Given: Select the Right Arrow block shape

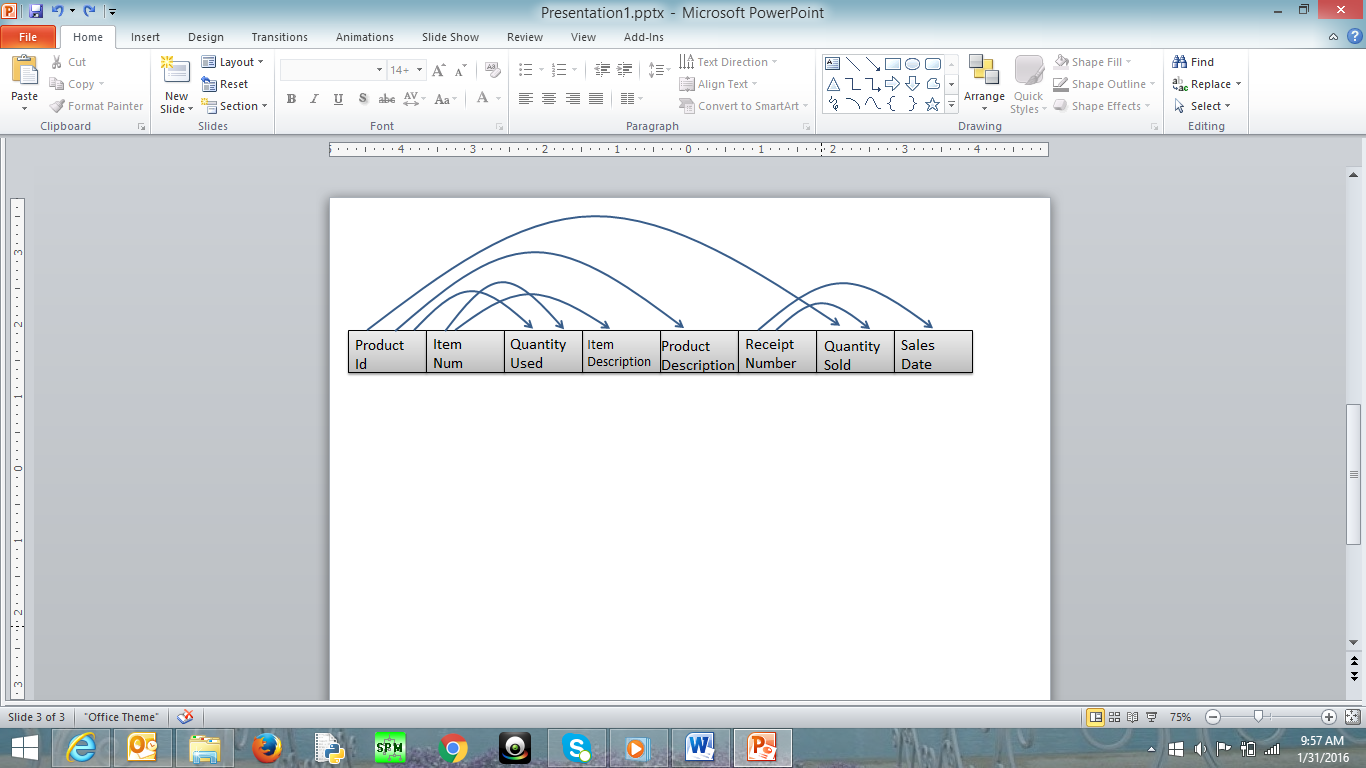Looking at the screenshot, I should [893, 84].
